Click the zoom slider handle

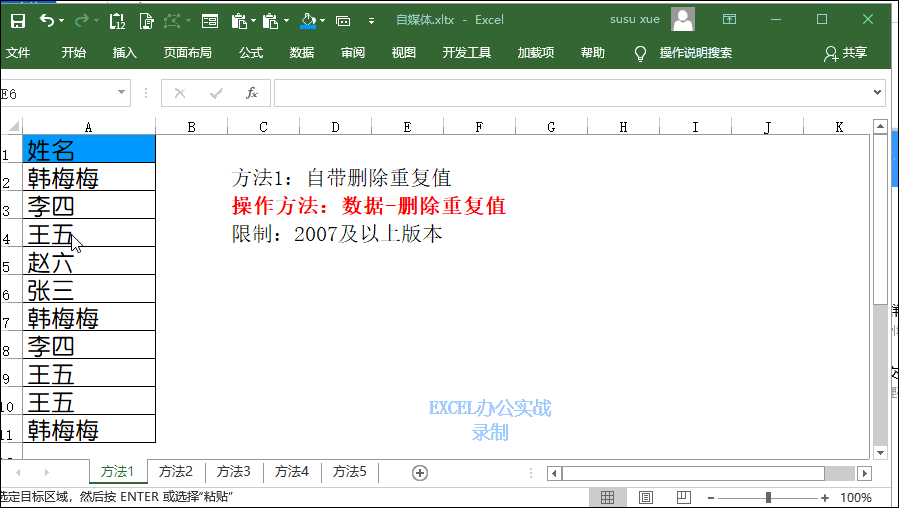pyautogui.click(x=768, y=498)
